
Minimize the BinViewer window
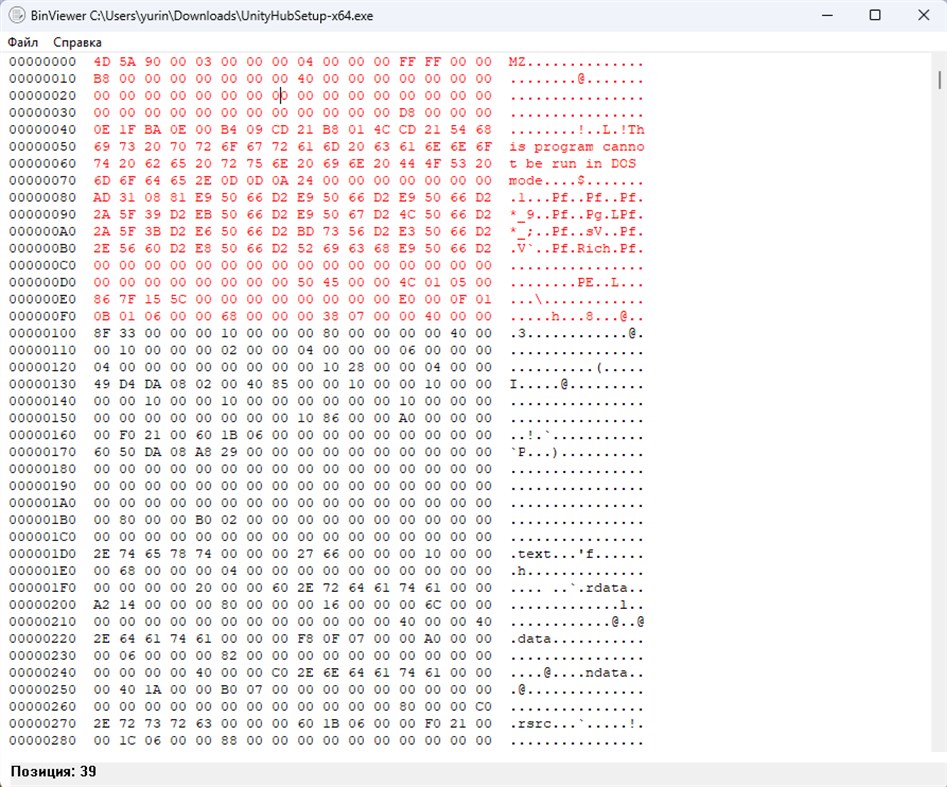click(x=827, y=15)
